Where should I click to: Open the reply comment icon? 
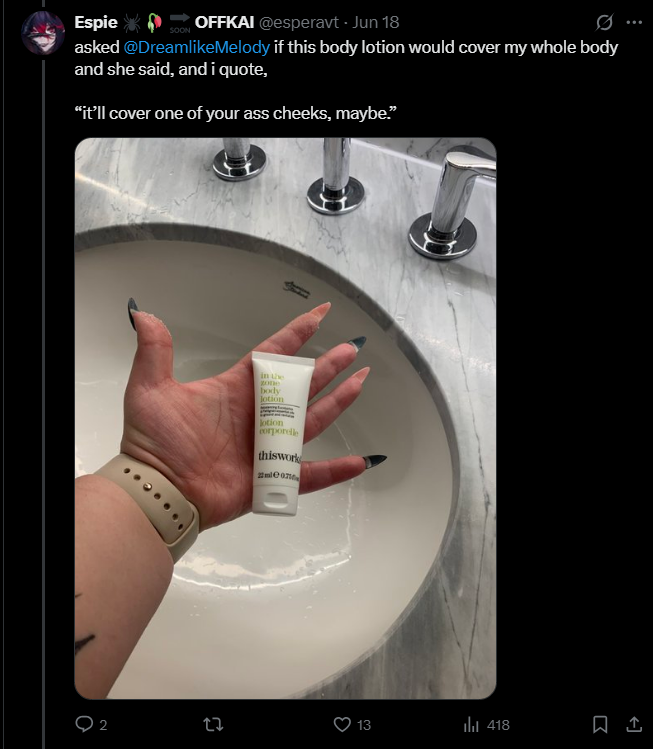coord(84,724)
